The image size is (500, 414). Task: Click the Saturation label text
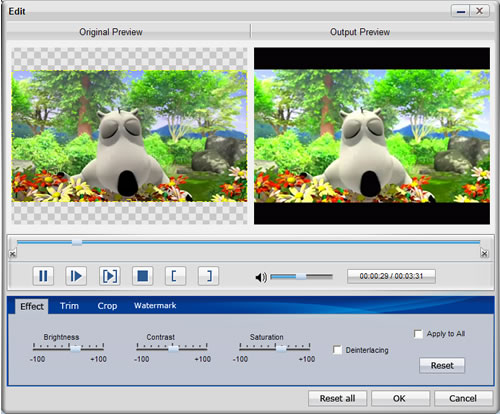[266, 337]
